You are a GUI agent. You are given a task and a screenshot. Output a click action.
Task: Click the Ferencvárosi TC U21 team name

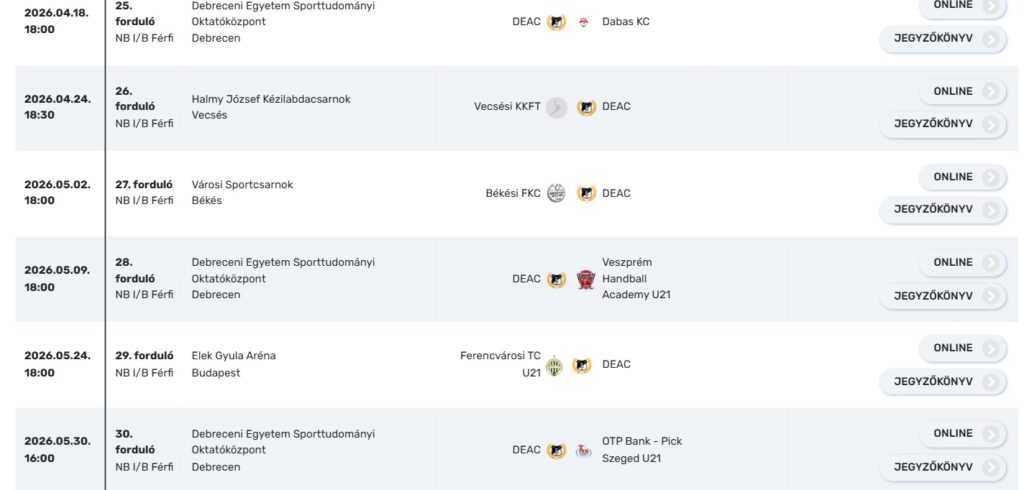point(500,365)
